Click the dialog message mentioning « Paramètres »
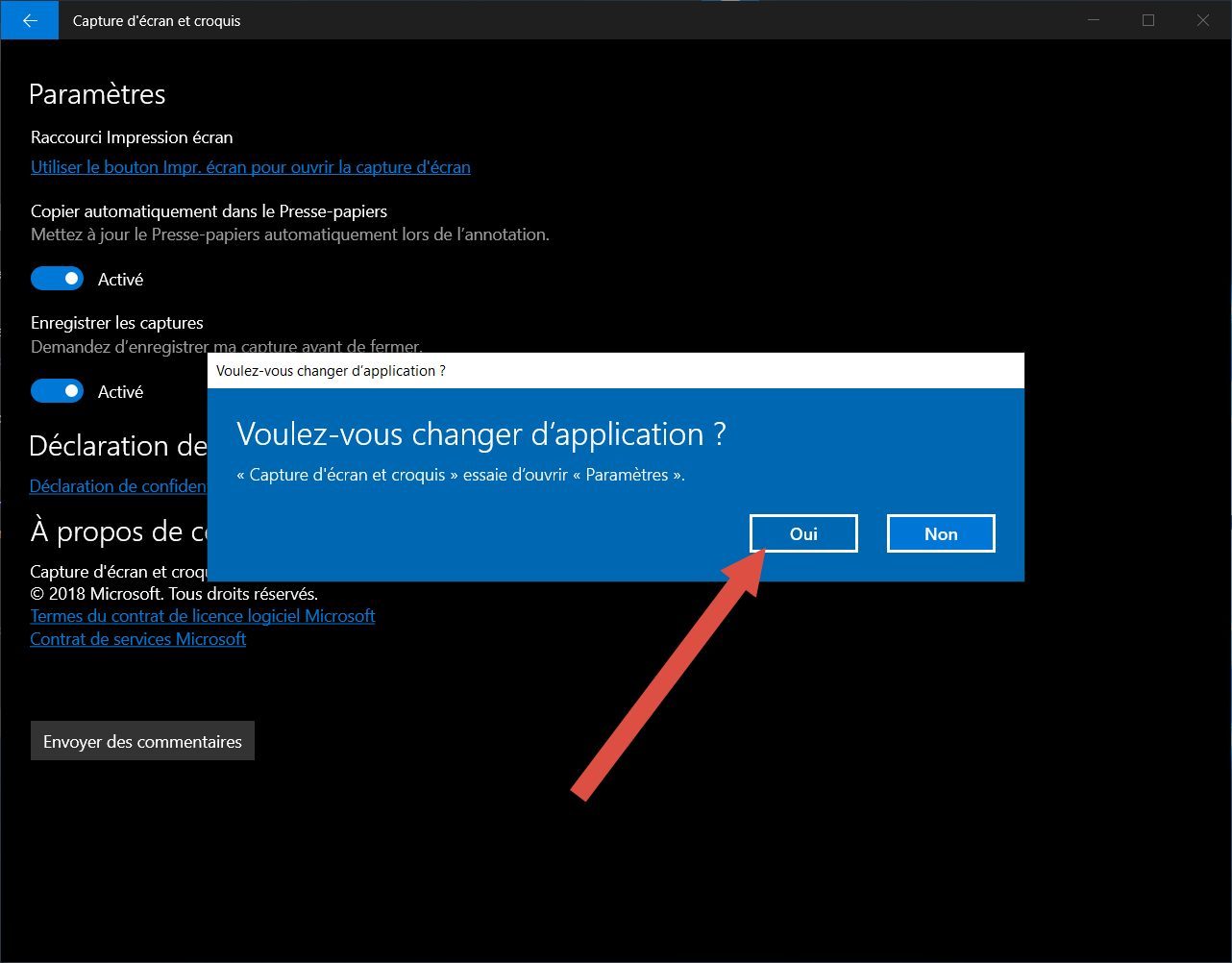The image size is (1232, 963). [x=460, y=475]
